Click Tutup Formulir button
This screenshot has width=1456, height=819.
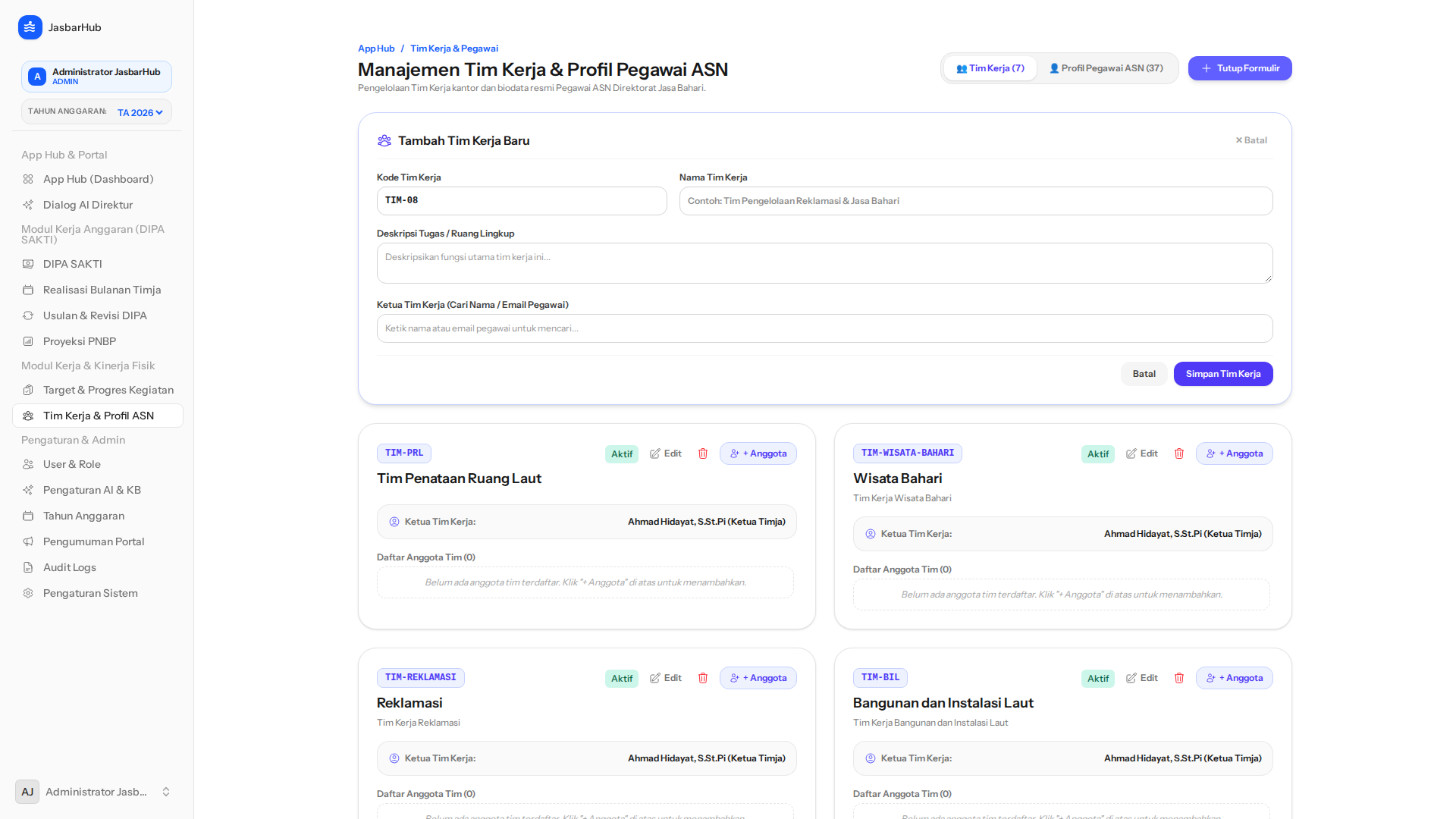[x=1240, y=68]
